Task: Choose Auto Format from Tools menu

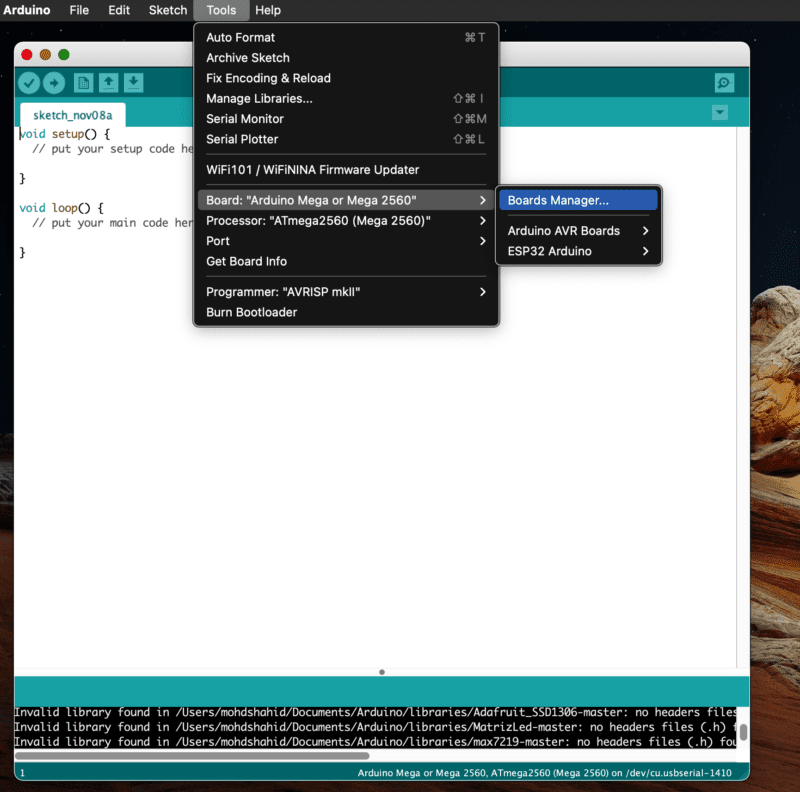Action: [x=346, y=37]
